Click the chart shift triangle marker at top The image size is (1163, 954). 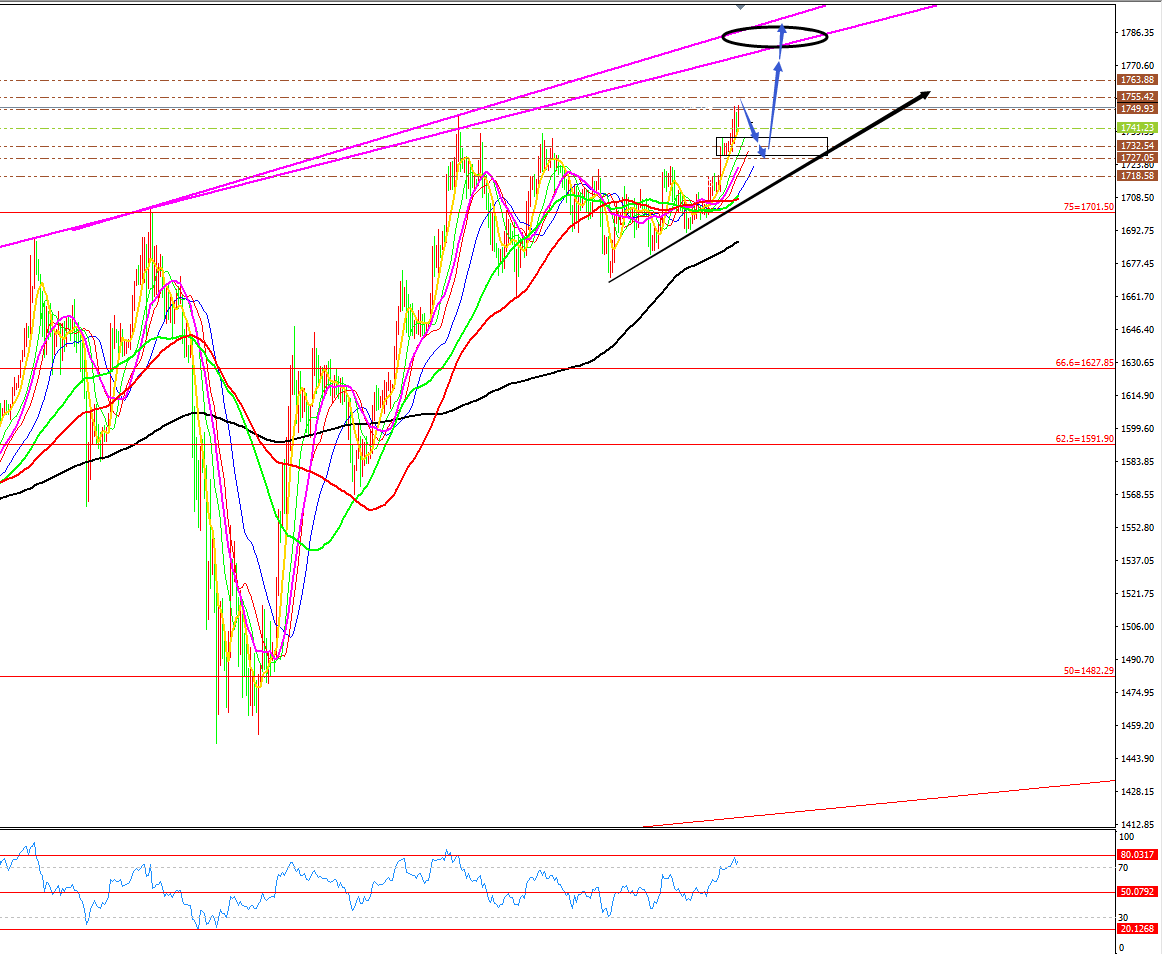point(740,7)
